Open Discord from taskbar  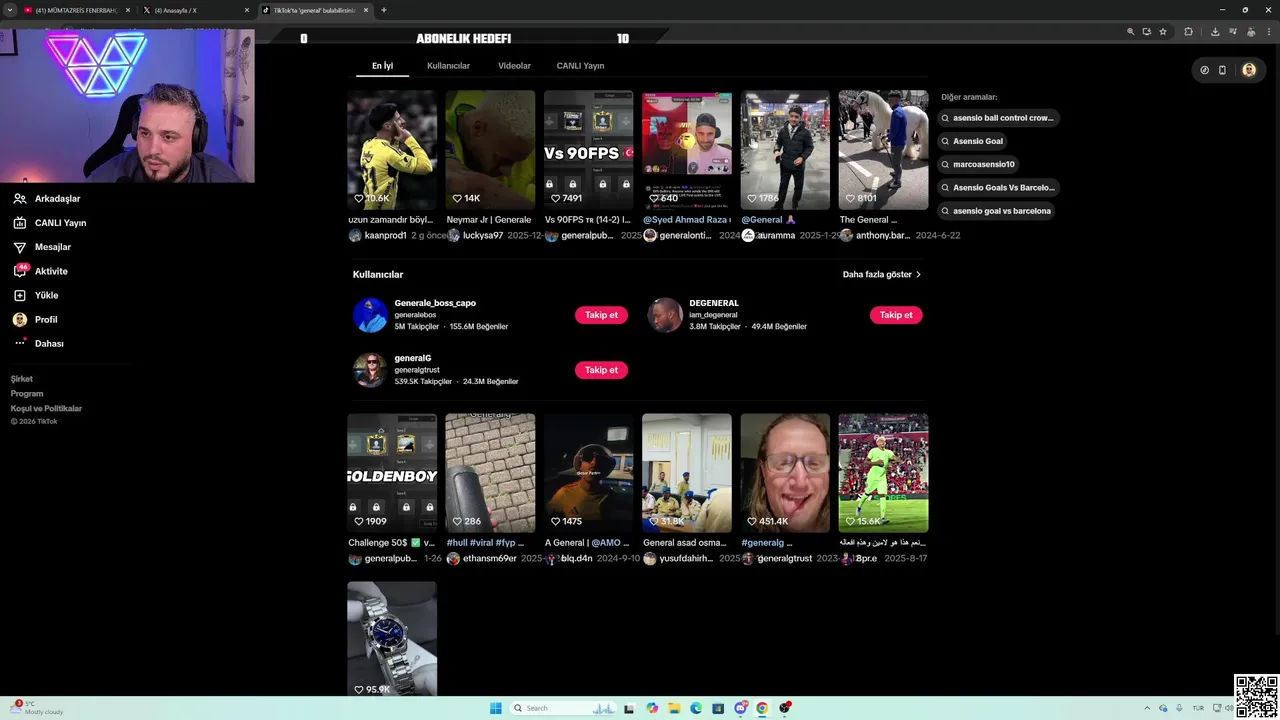point(740,708)
